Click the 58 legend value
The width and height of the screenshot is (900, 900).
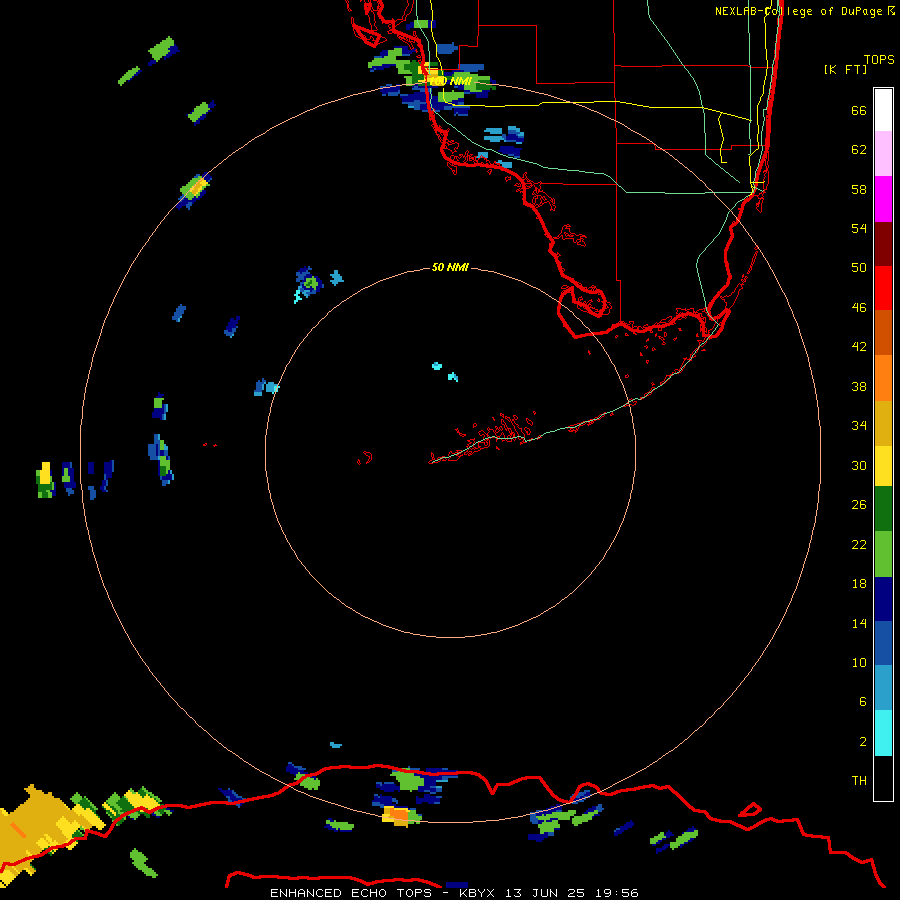(x=859, y=189)
